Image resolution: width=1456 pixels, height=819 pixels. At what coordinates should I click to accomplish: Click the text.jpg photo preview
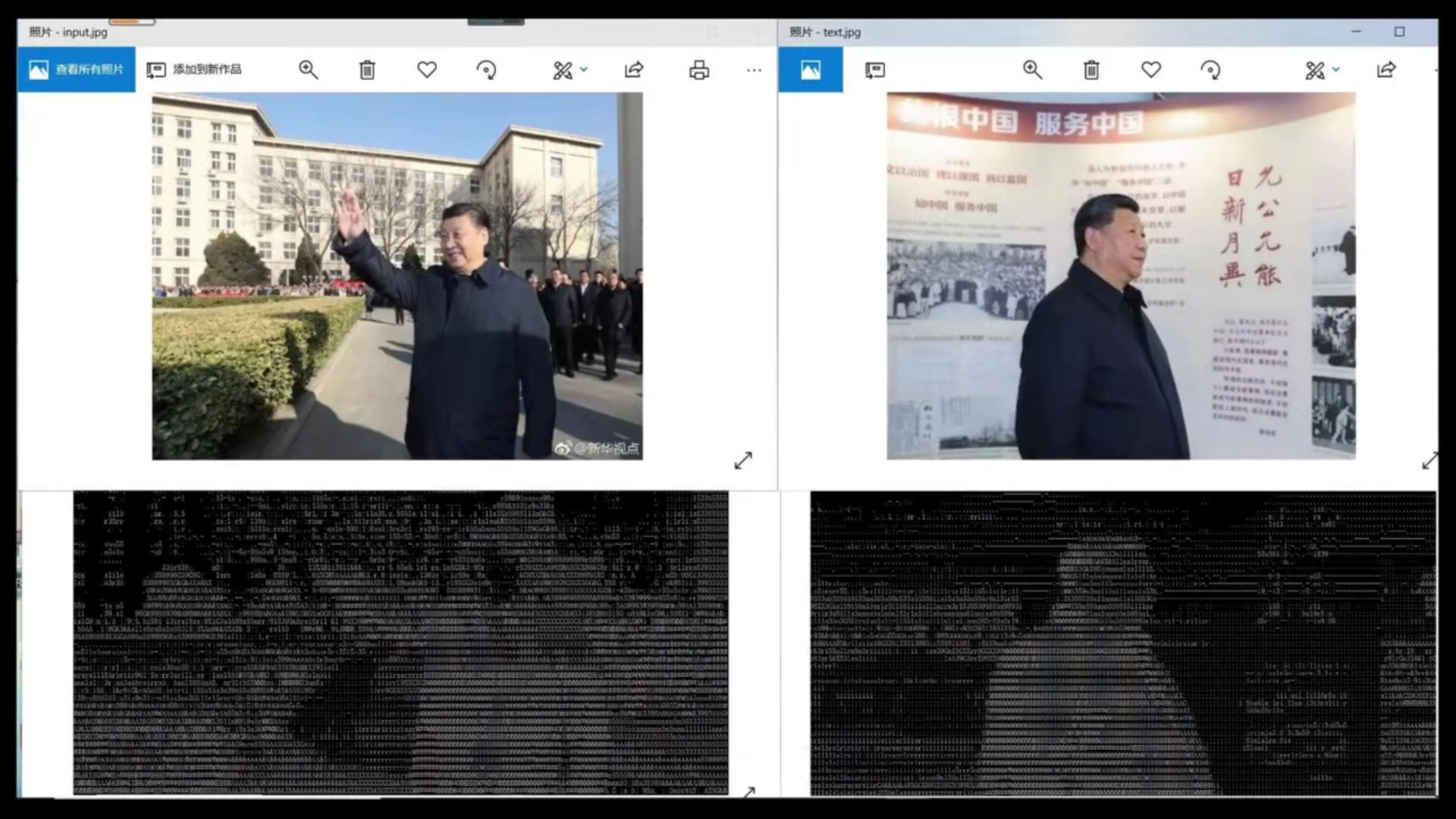coord(1121,276)
